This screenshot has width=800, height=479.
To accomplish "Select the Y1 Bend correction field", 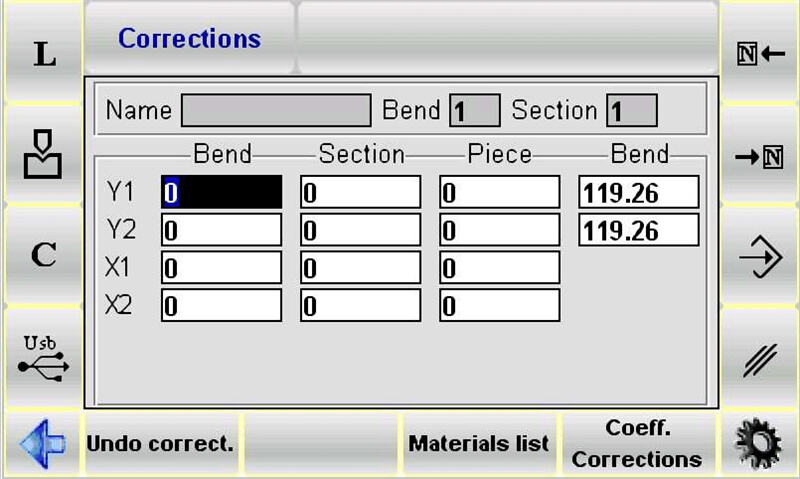I will [x=221, y=192].
